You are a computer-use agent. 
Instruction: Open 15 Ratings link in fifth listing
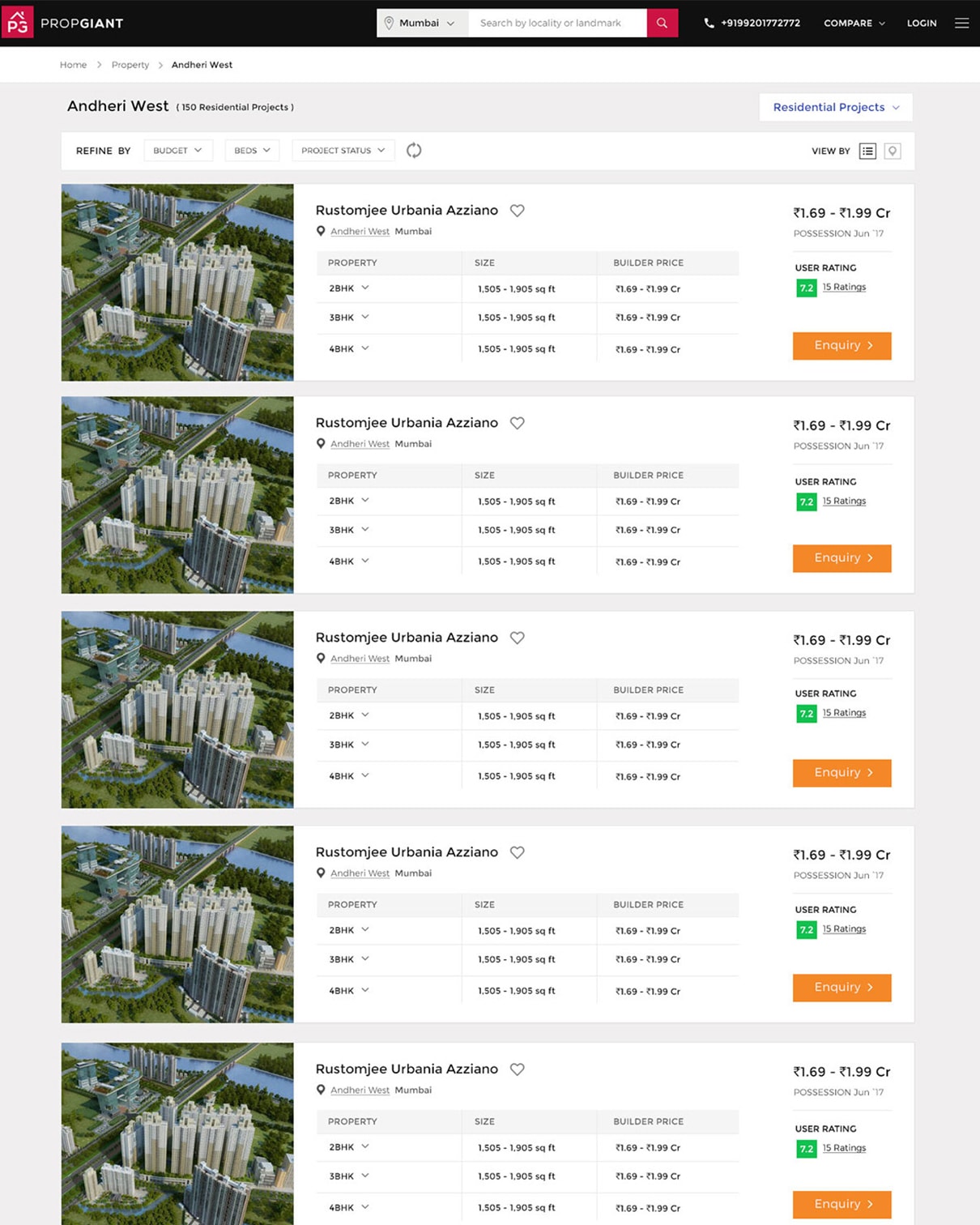tap(844, 1148)
